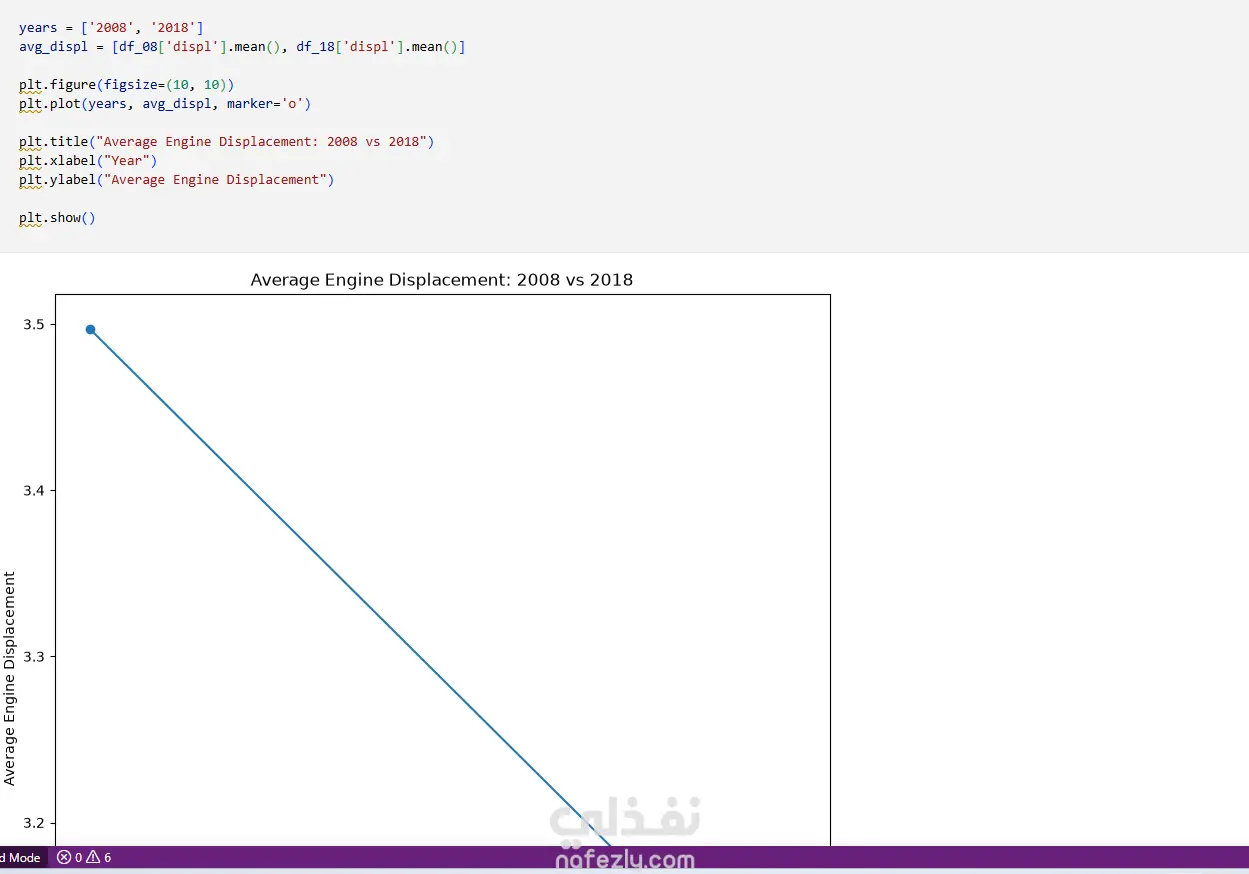Open the errors and warnings status indicator

(x=84, y=857)
